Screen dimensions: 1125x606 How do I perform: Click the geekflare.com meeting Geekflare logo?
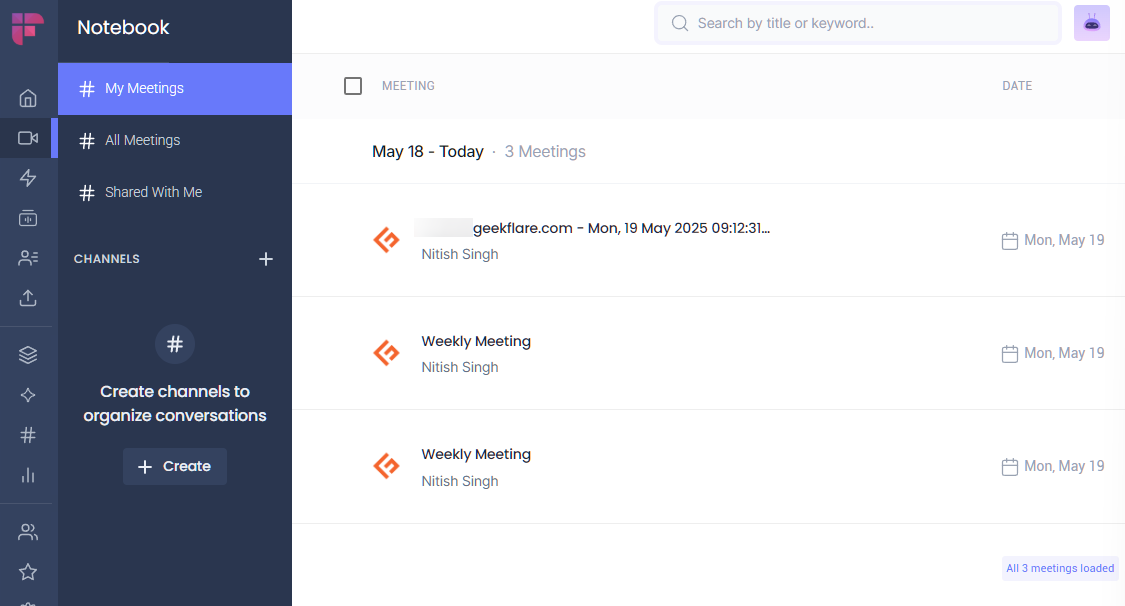[x=387, y=240]
